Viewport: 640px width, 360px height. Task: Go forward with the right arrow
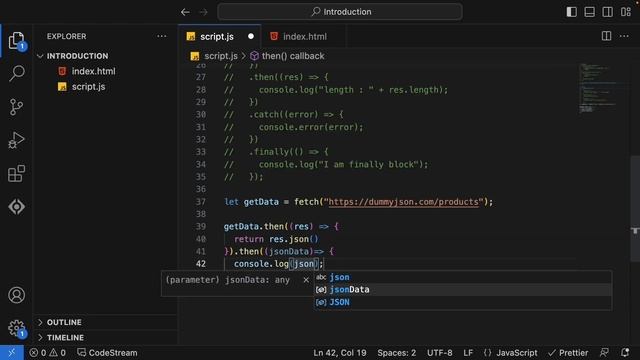203,12
